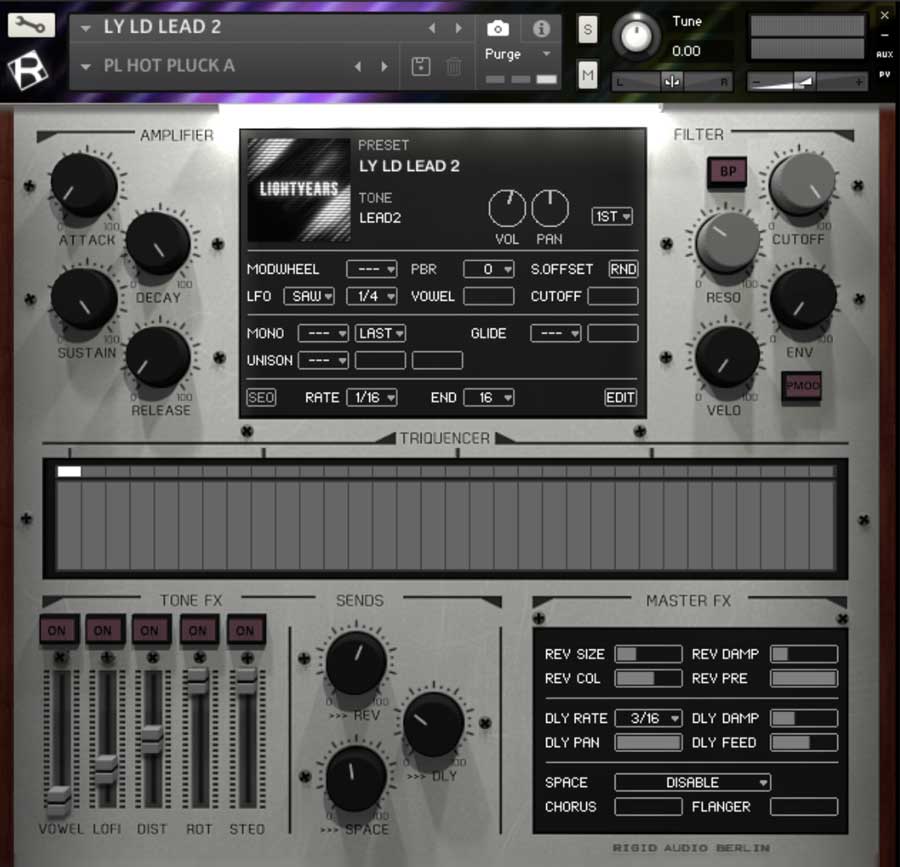Click the DLY send knob

pyautogui.click(x=433, y=724)
